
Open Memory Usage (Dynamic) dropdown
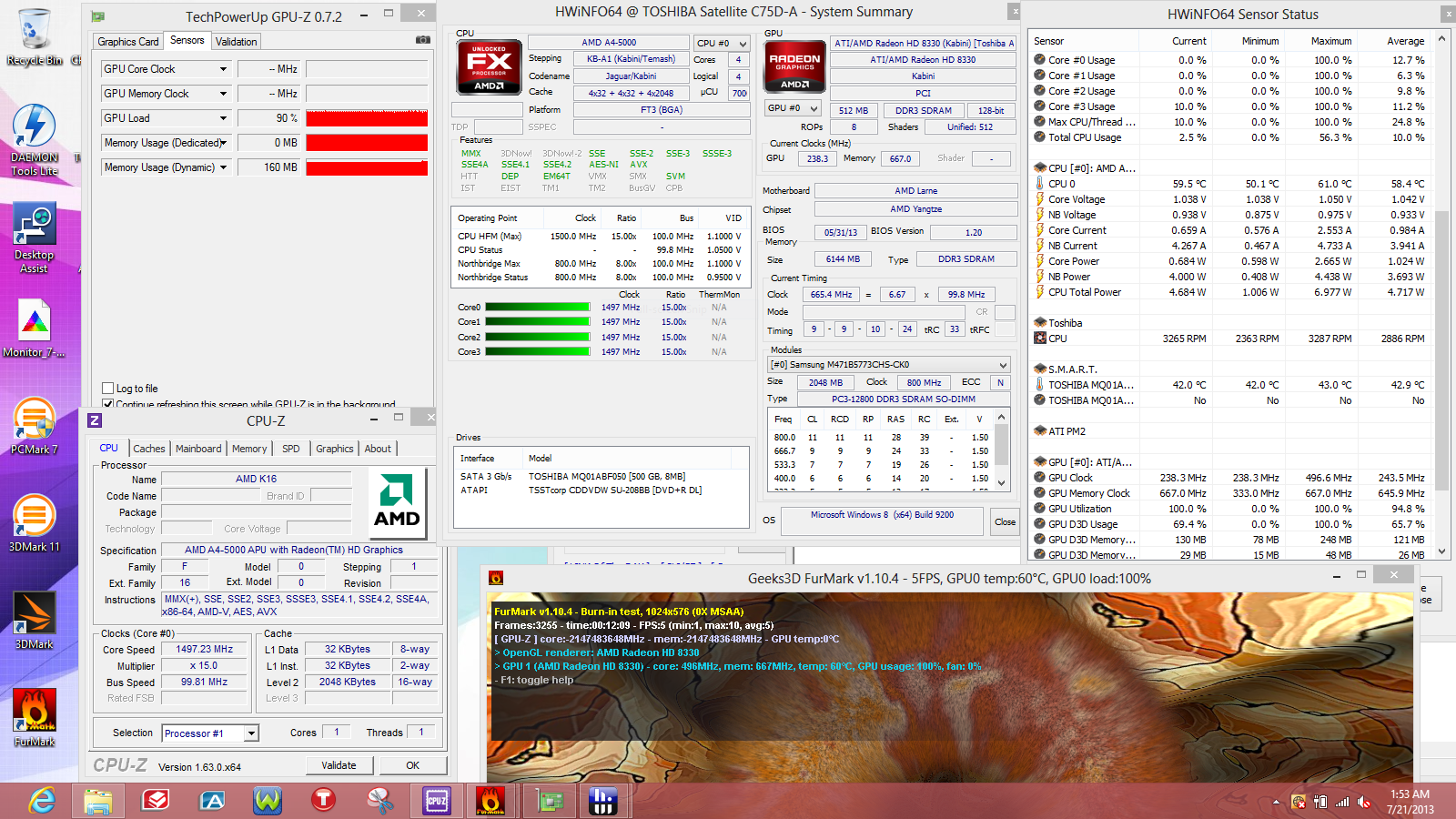(x=223, y=167)
